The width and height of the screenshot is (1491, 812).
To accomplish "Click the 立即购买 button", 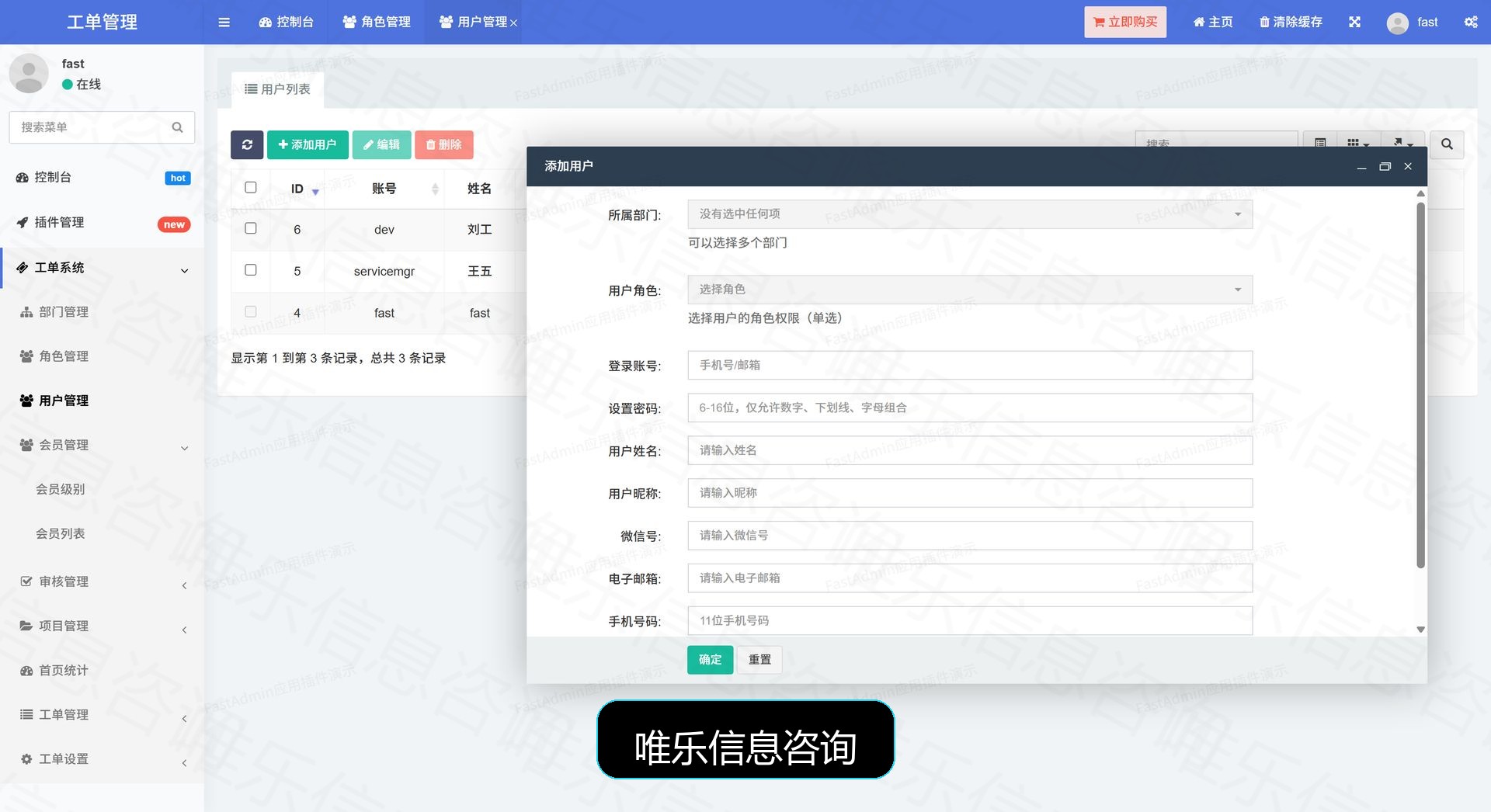I will (1125, 22).
